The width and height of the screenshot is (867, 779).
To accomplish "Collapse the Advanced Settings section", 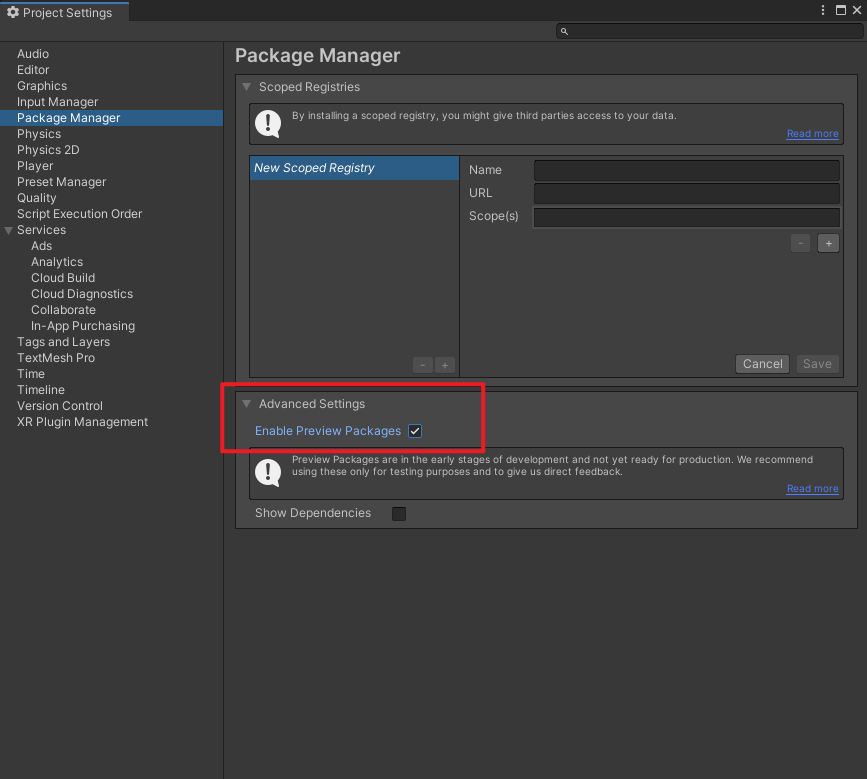I will pyautogui.click(x=247, y=404).
